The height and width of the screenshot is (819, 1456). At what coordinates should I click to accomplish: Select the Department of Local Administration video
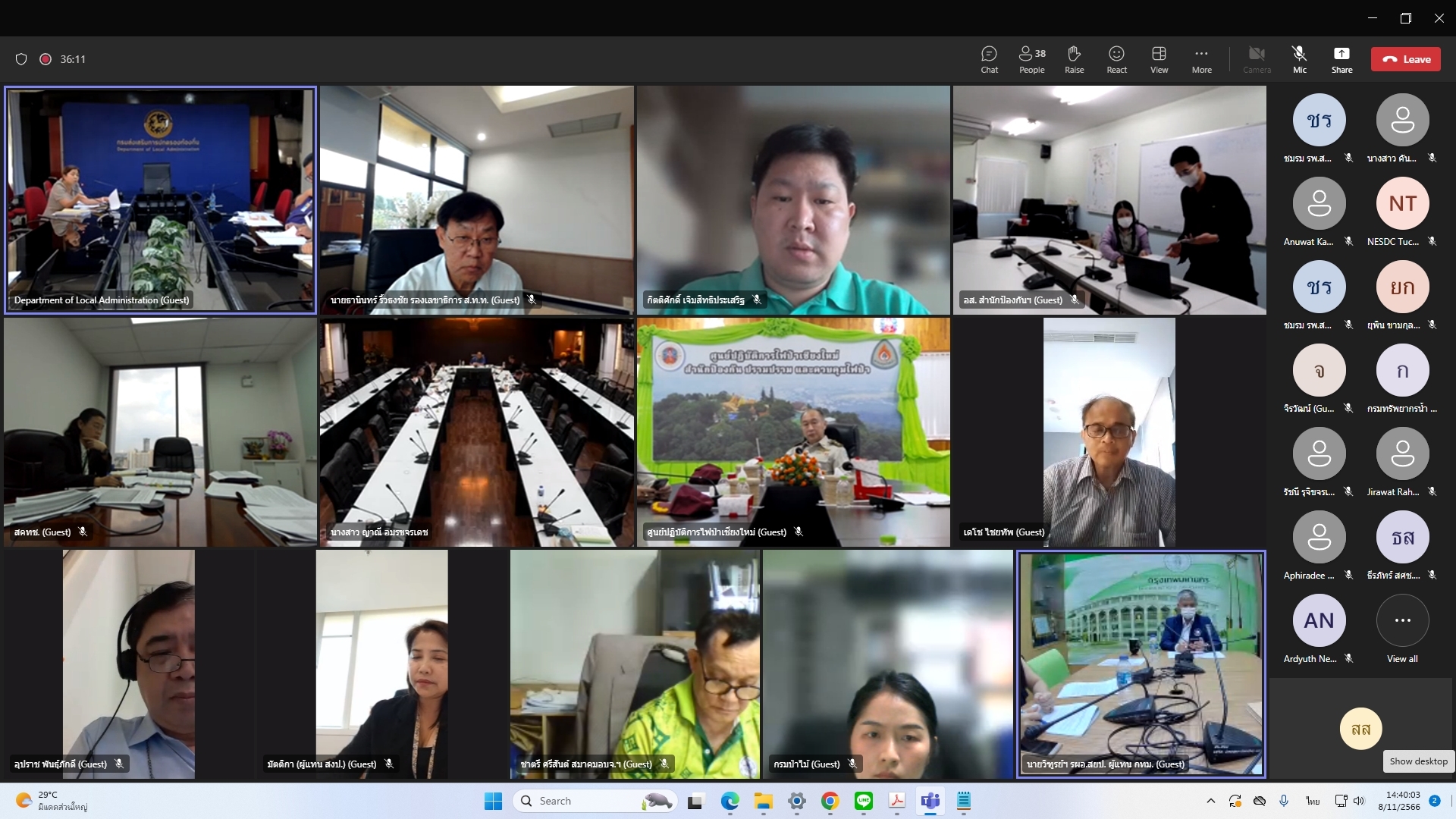160,199
